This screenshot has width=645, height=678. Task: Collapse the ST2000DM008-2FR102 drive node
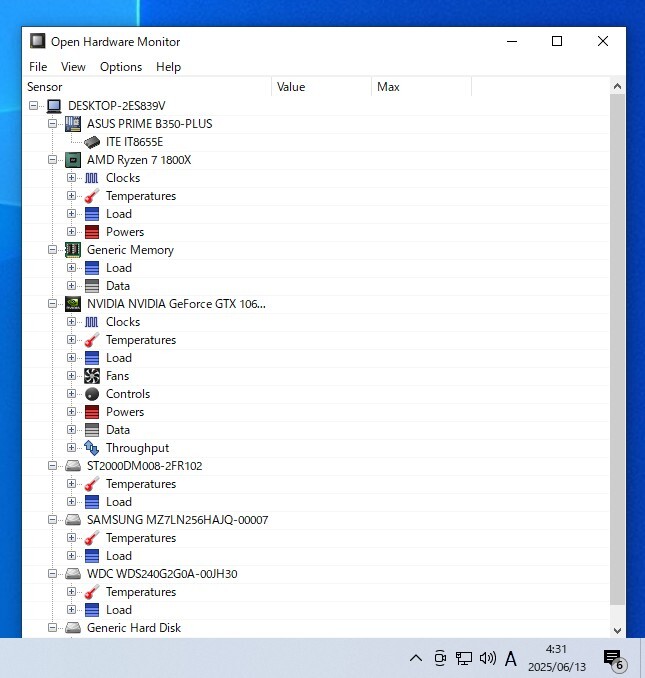tap(52, 466)
